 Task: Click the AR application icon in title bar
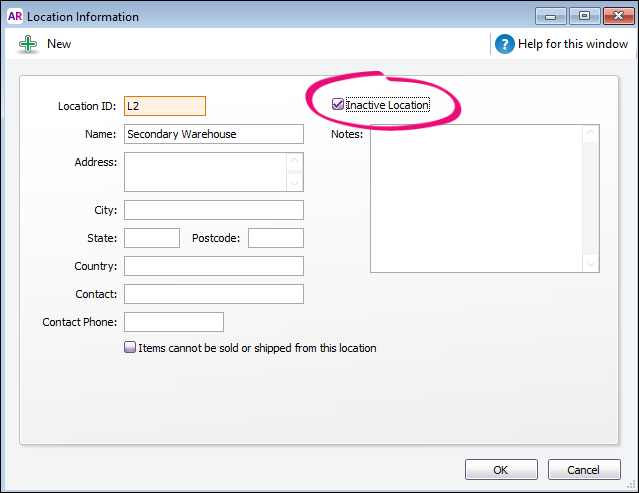tap(14, 16)
